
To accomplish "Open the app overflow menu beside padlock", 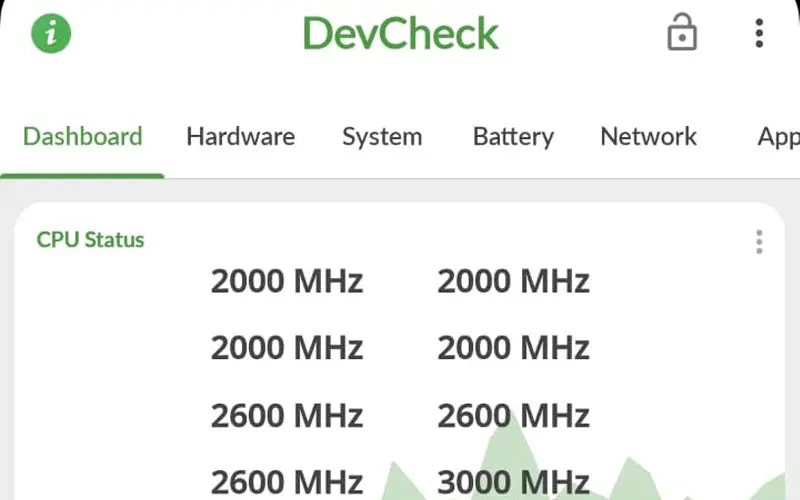I will point(759,33).
